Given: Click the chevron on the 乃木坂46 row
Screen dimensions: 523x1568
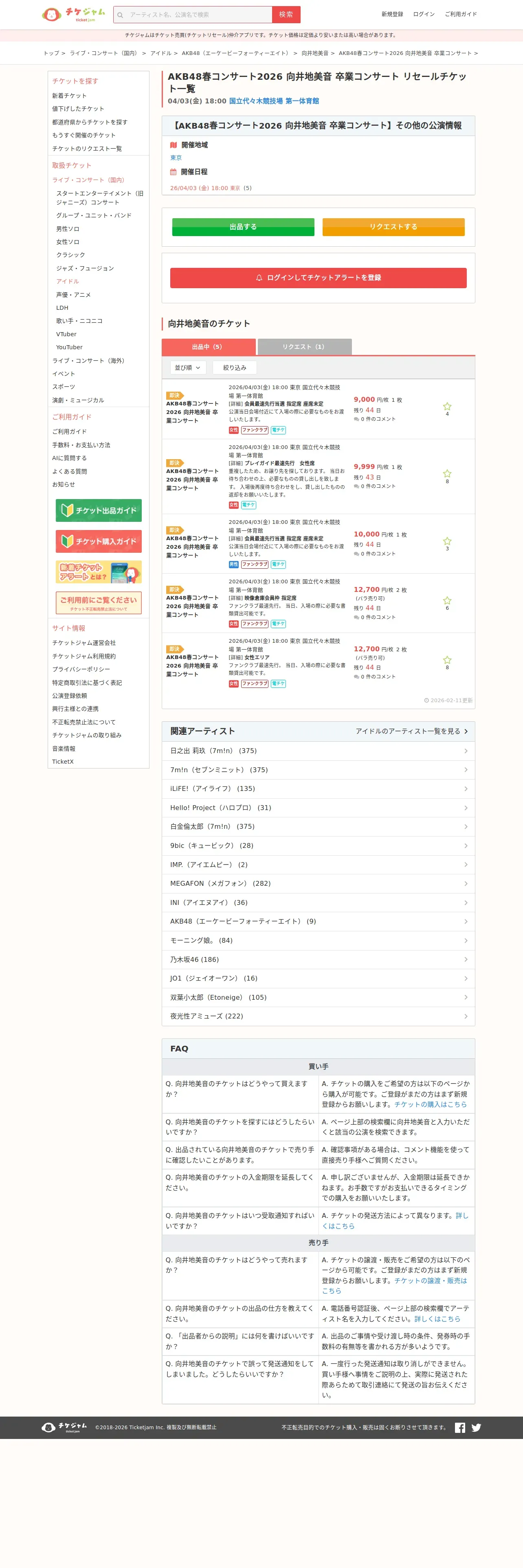Looking at the screenshot, I should tap(466, 959).
